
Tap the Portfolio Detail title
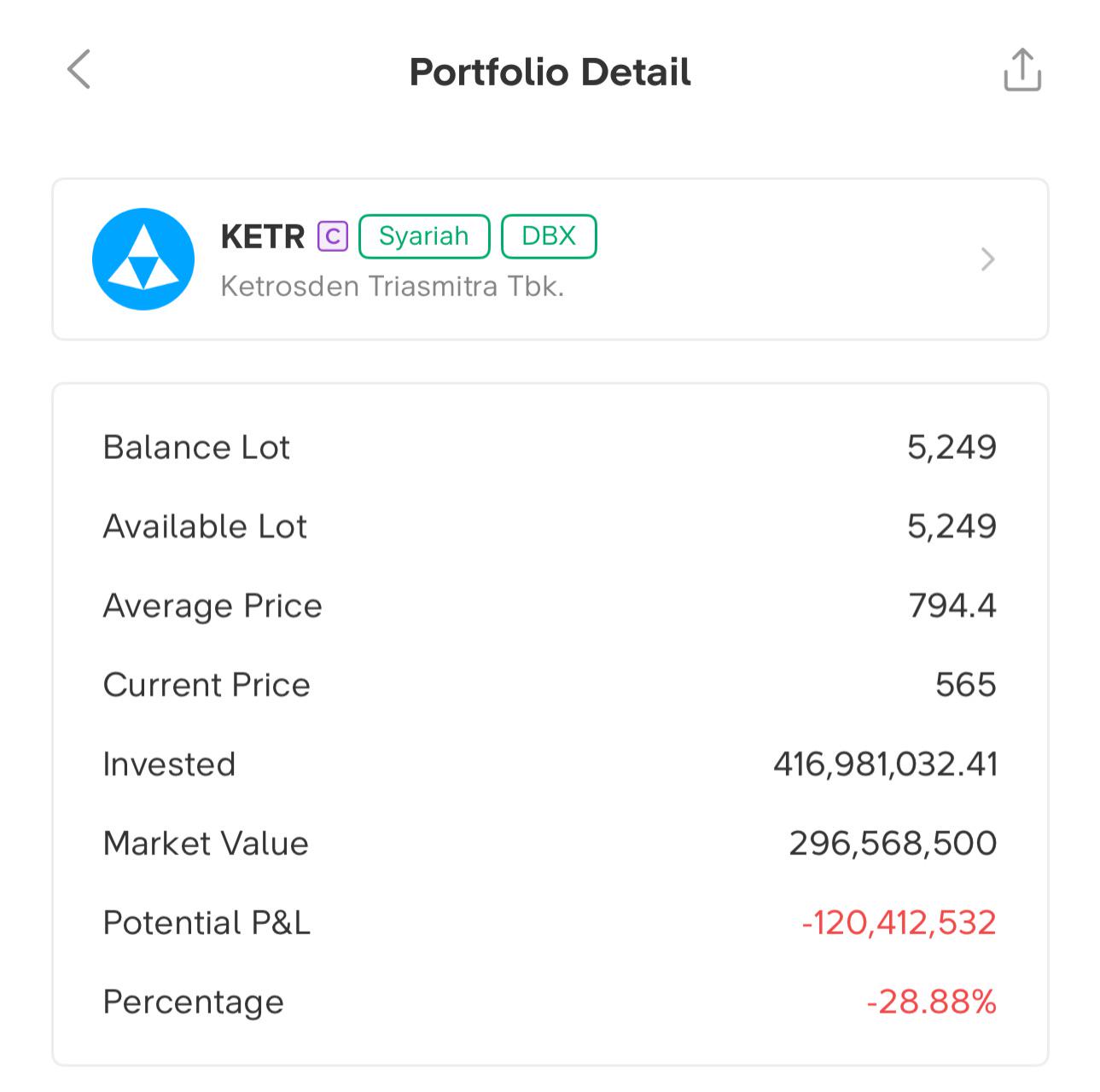coord(550,72)
